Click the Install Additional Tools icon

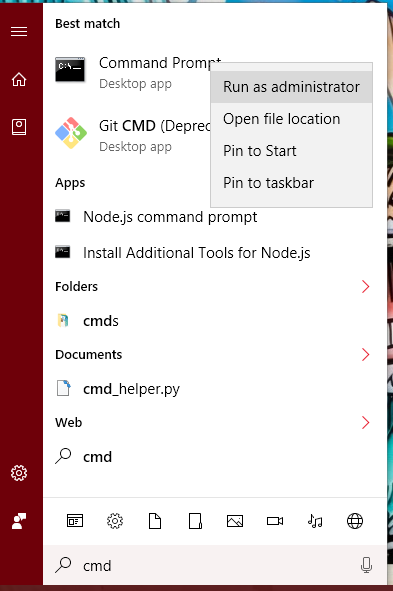pyautogui.click(x=63, y=252)
